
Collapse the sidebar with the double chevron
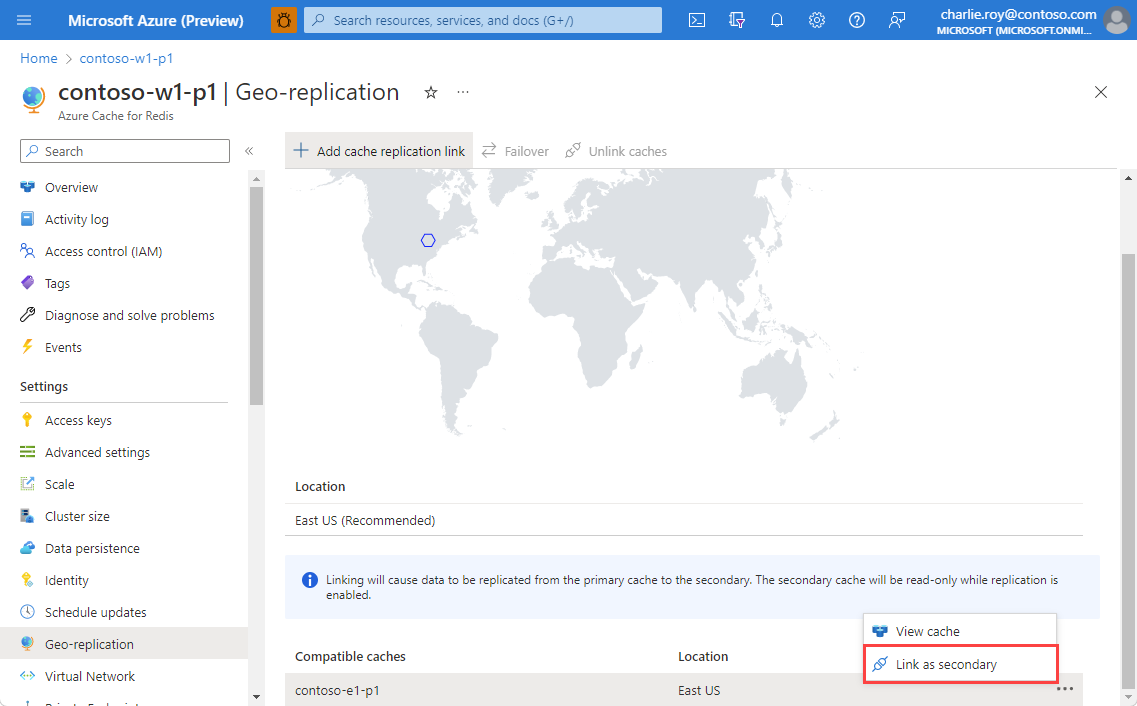point(249,150)
